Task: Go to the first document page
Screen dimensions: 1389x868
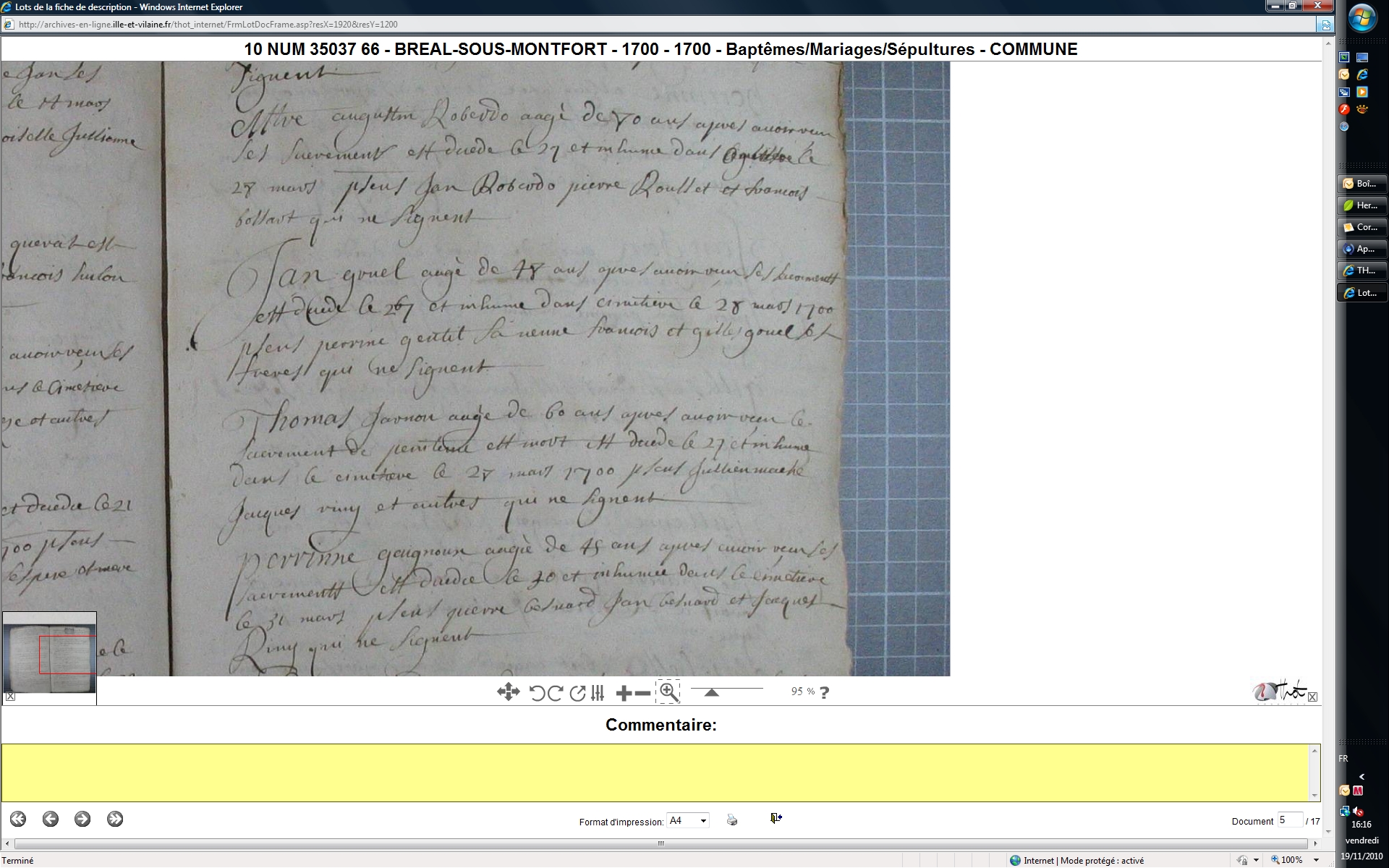Action: pyautogui.click(x=18, y=819)
